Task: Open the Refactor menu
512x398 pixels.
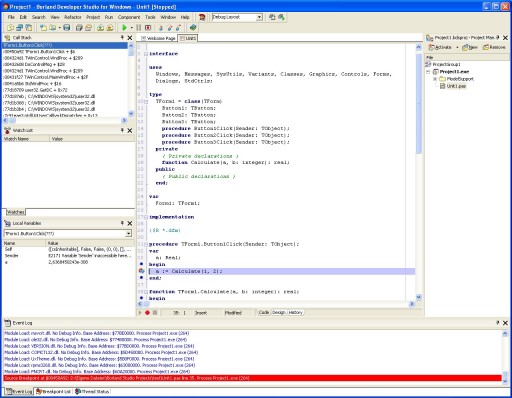Action: click(73, 17)
